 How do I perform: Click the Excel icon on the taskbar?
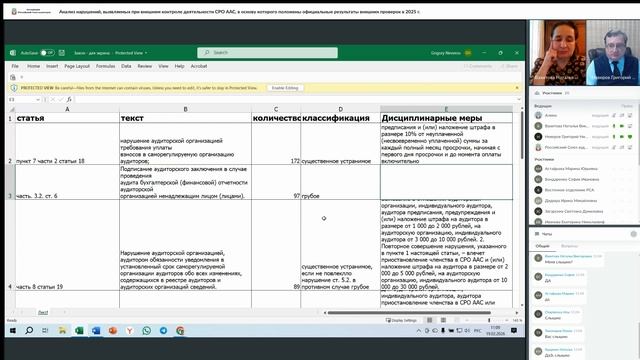[x=79, y=331]
